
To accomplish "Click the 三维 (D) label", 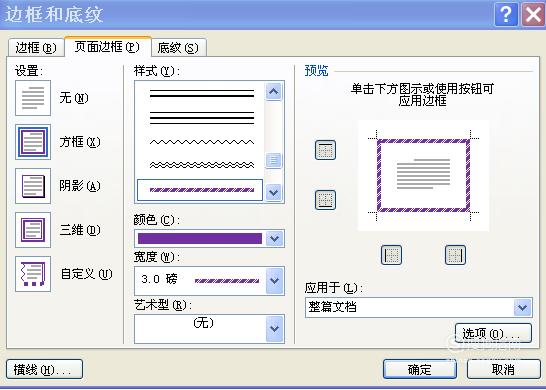I will tap(80, 230).
